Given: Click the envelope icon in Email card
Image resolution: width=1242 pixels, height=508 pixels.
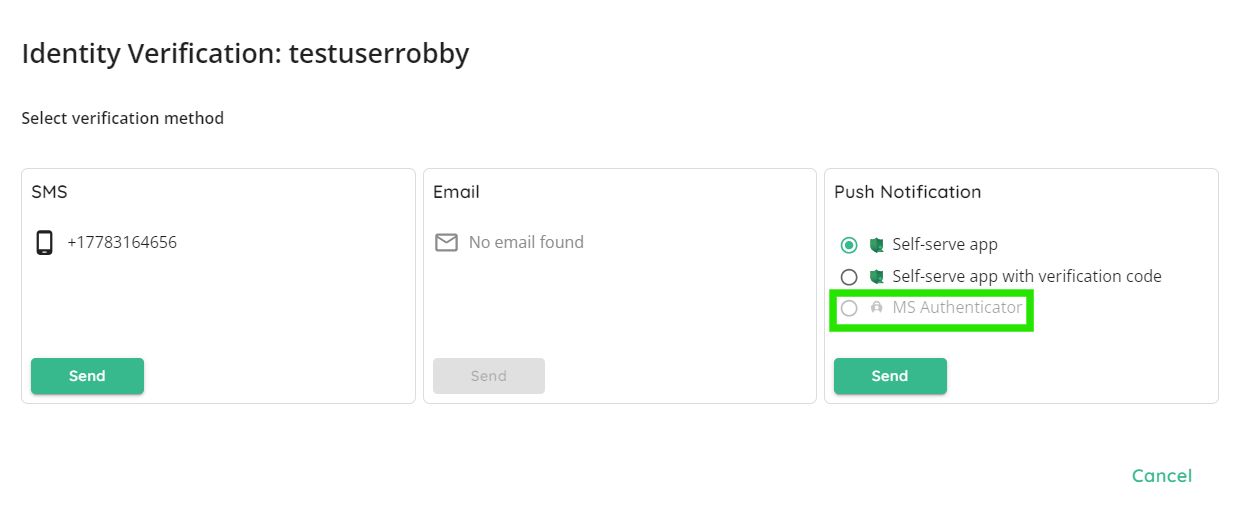Looking at the screenshot, I should [446, 242].
